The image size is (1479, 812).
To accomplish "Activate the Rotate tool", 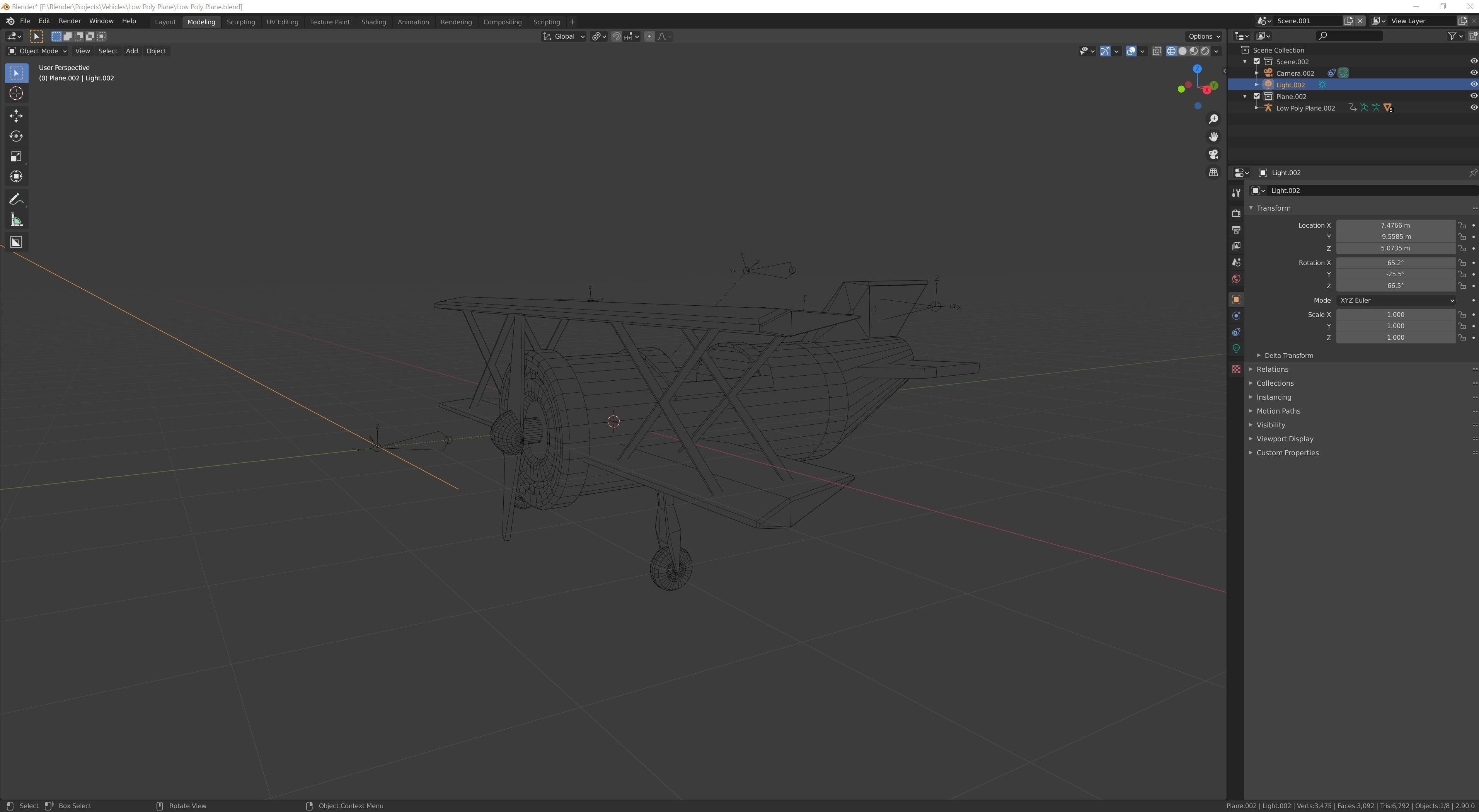I will pos(16,136).
